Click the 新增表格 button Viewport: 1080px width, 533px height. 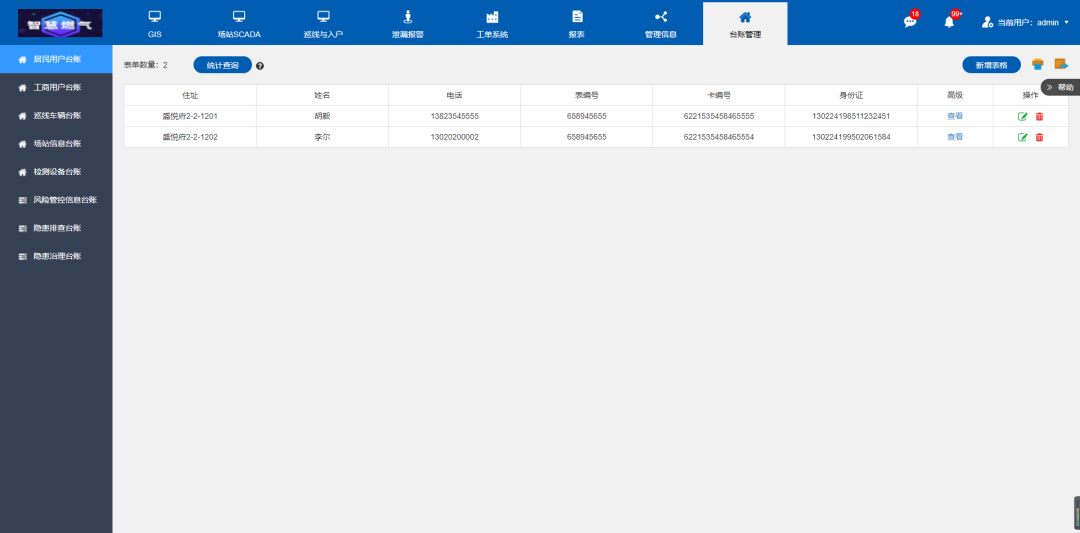pos(991,65)
